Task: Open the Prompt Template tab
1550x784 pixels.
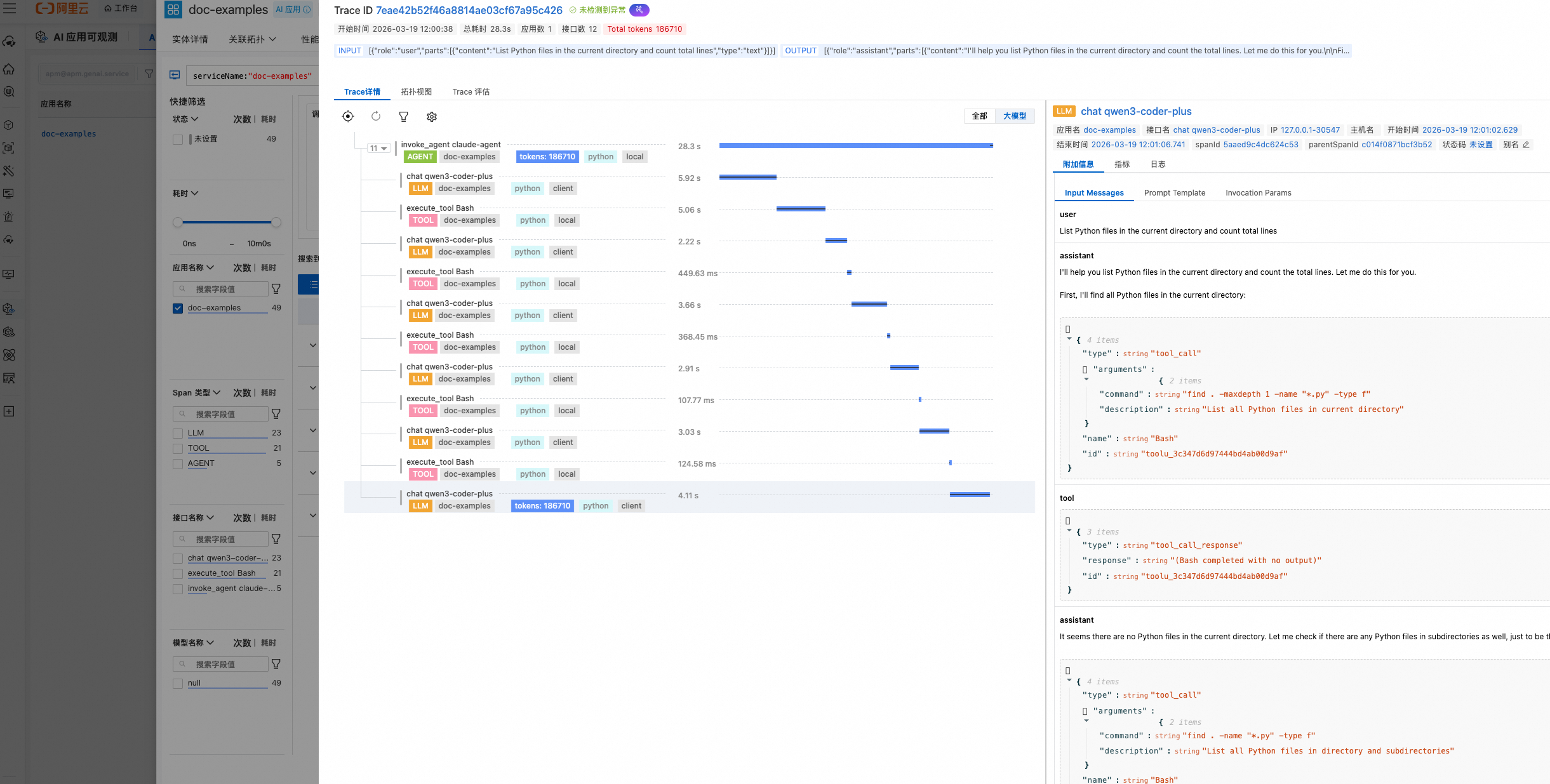Action: [1174, 193]
